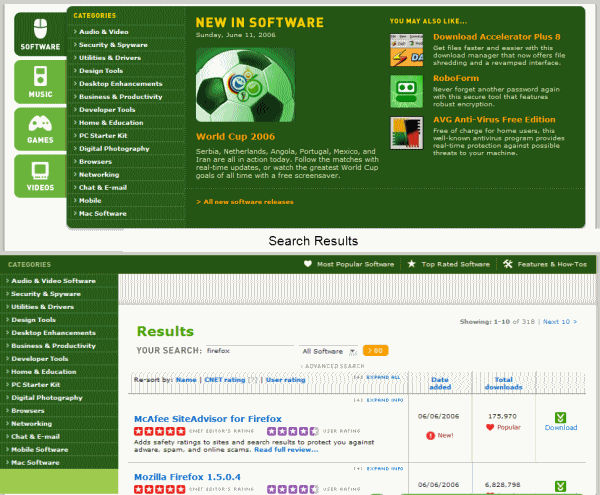
Task: Open Download Accelerator Plus 8 link
Action: pos(497,37)
